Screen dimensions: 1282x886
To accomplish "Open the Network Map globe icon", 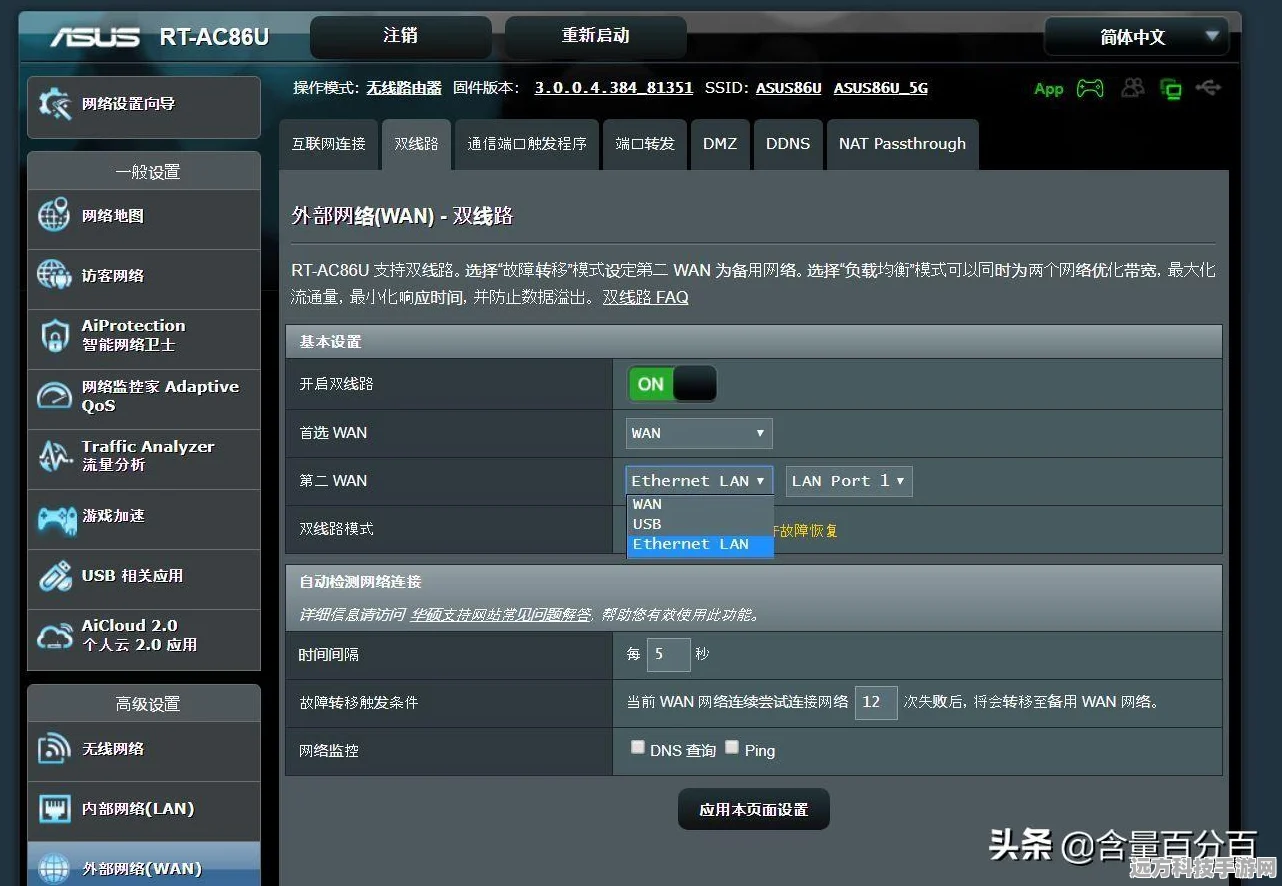I will 54,216.
